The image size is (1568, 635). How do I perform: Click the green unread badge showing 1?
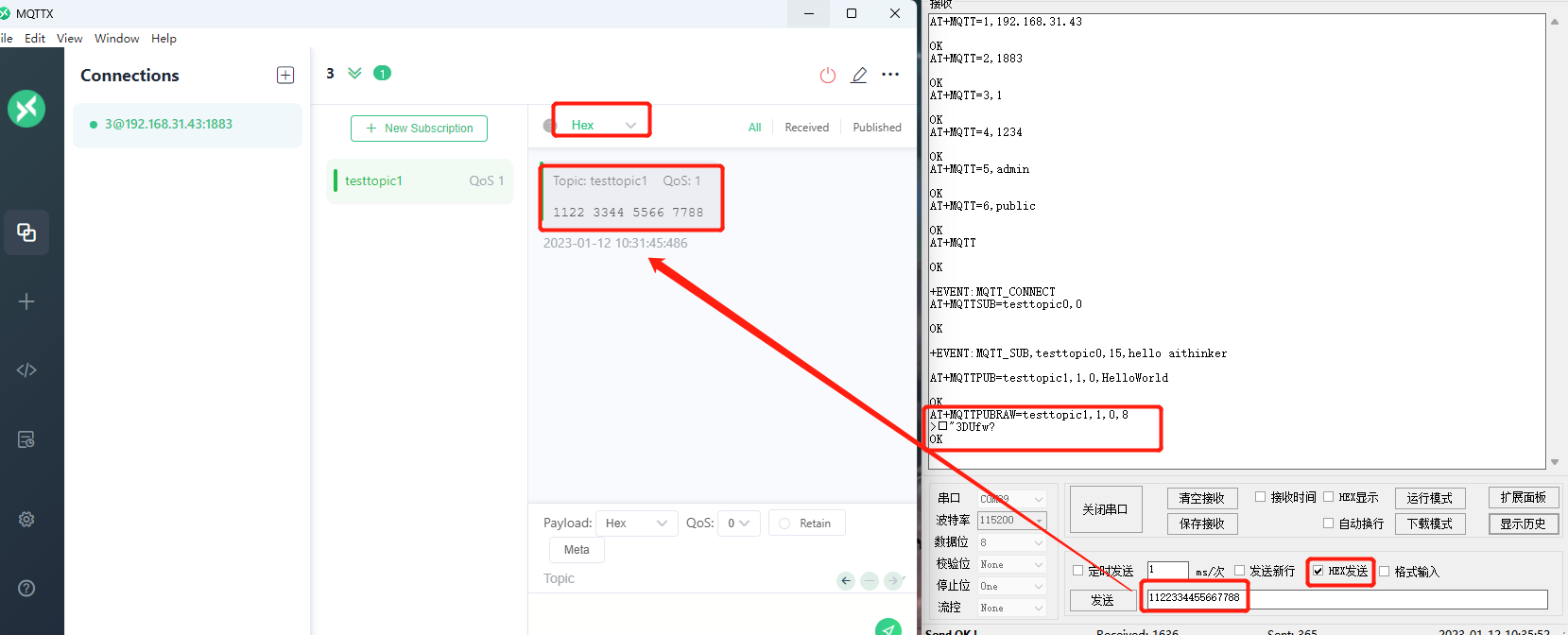click(382, 73)
